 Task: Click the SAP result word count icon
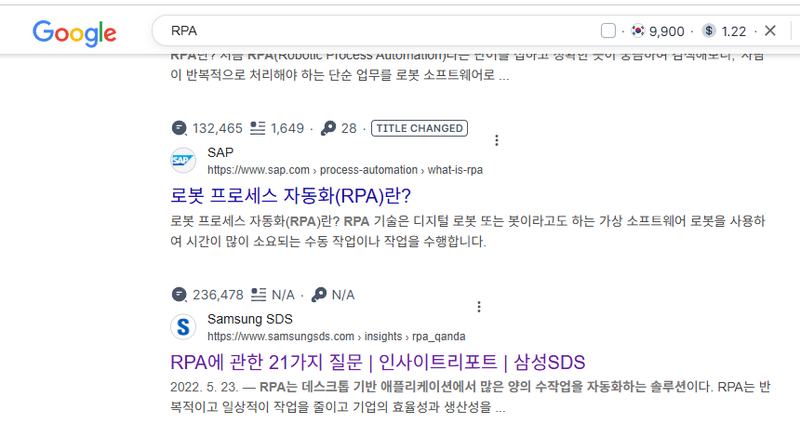click(x=258, y=128)
